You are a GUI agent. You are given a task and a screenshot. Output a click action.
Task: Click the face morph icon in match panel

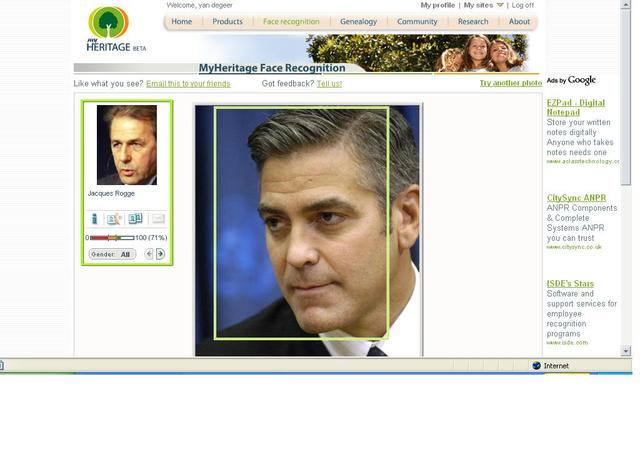point(114,219)
